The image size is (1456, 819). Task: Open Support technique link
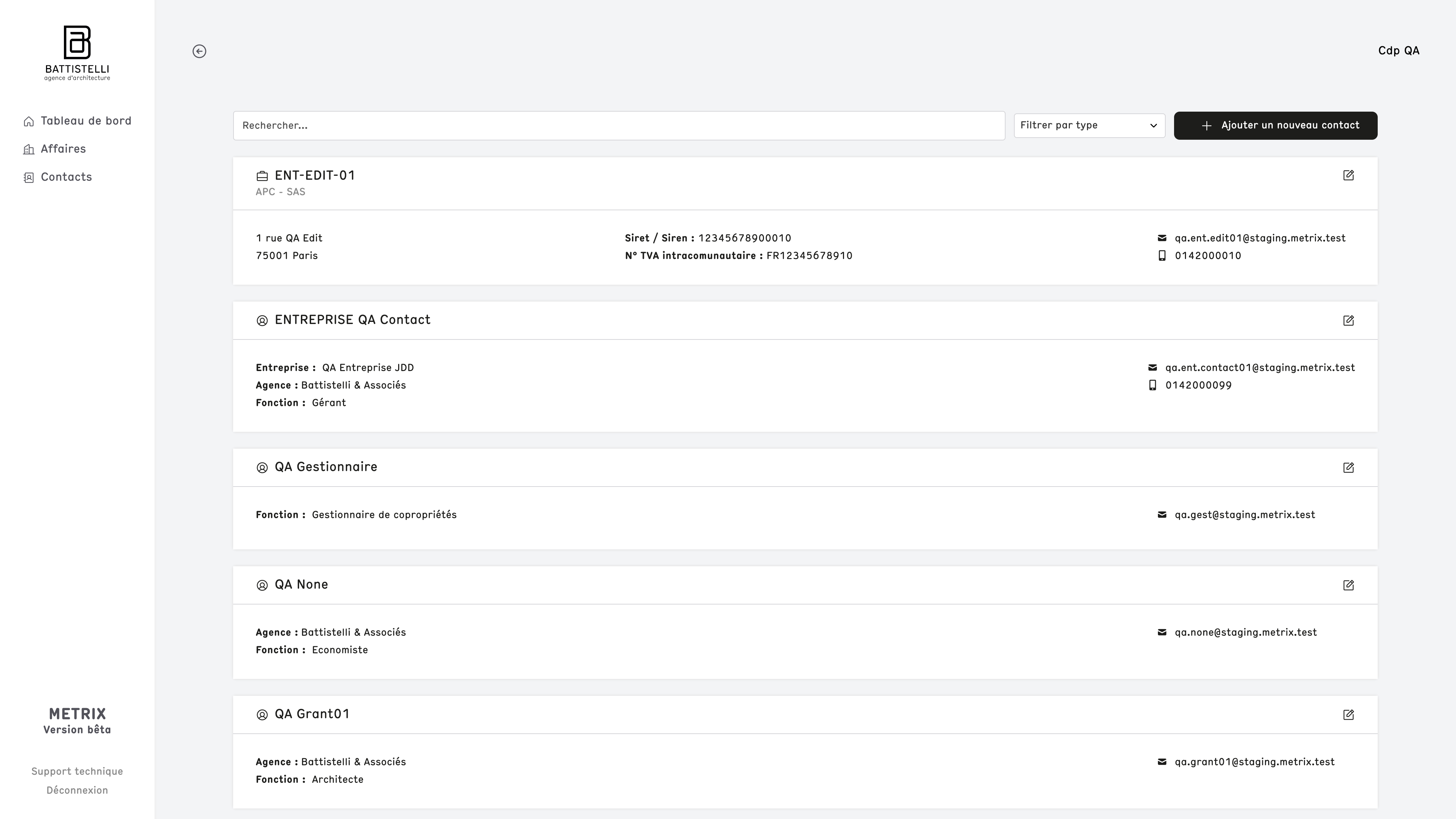[78, 772]
